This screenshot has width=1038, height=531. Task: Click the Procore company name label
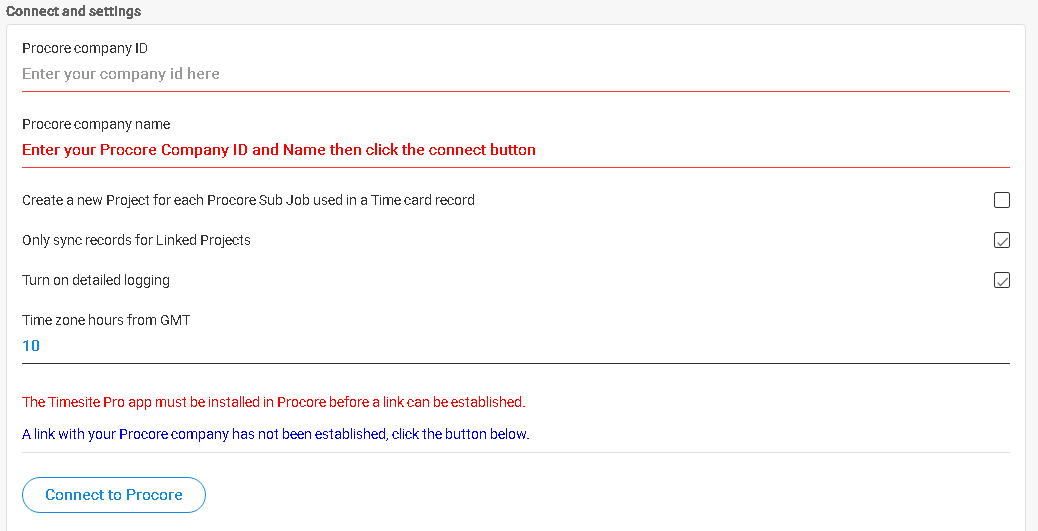click(x=96, y=124)
